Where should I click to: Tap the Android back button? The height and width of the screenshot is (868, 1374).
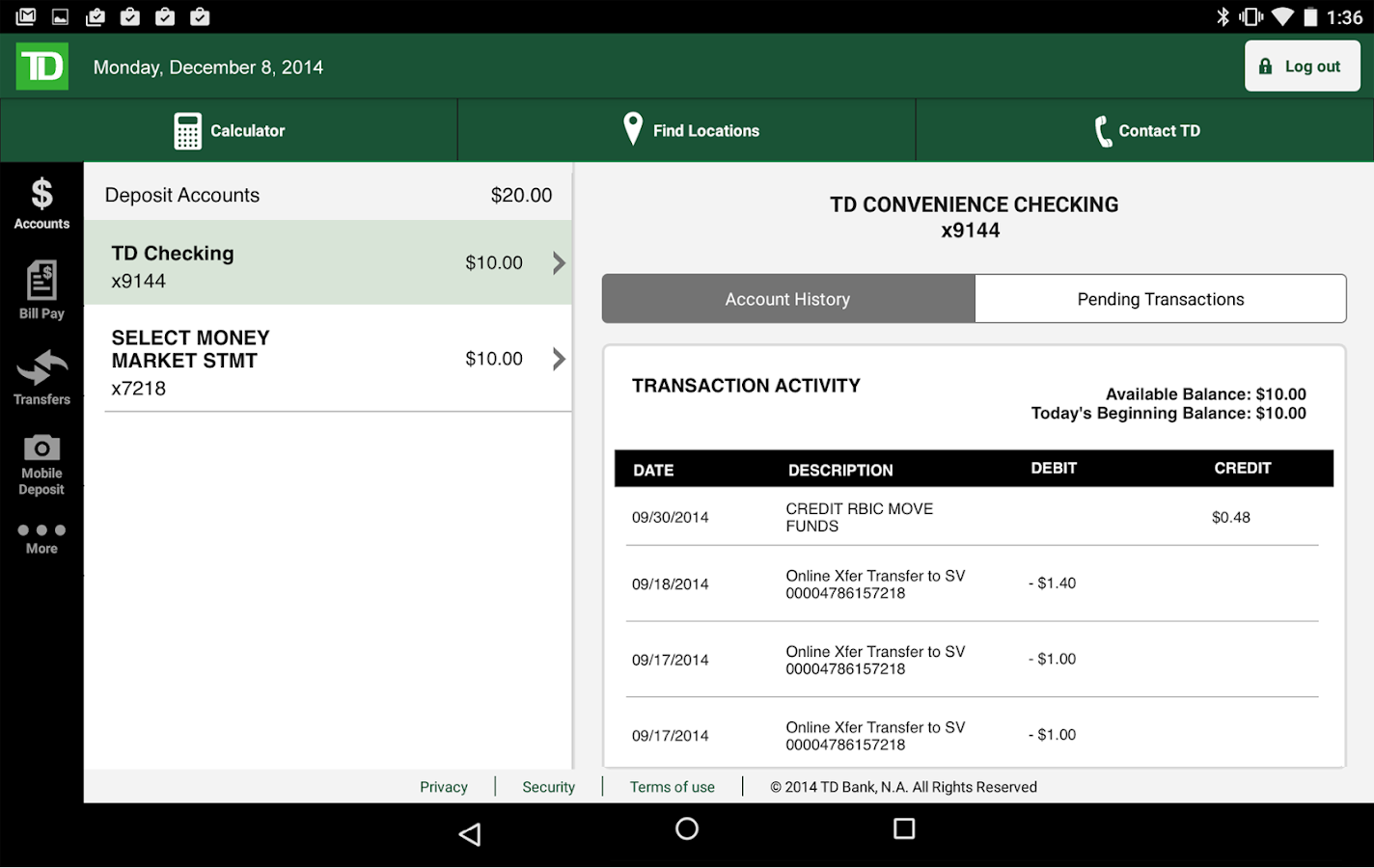[470, 834]
